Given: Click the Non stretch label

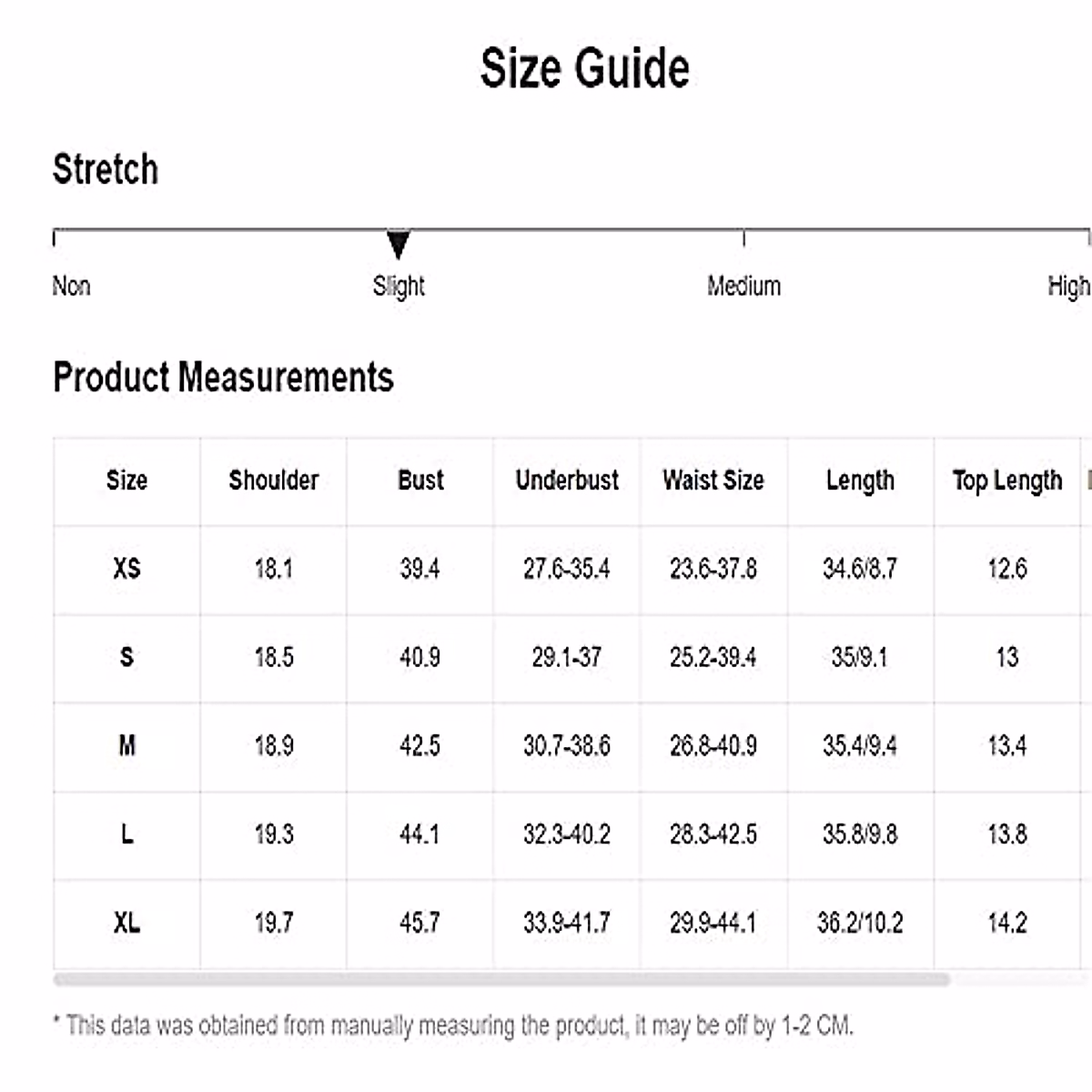Looking at the screenshot, I should (x=71, y=287).
